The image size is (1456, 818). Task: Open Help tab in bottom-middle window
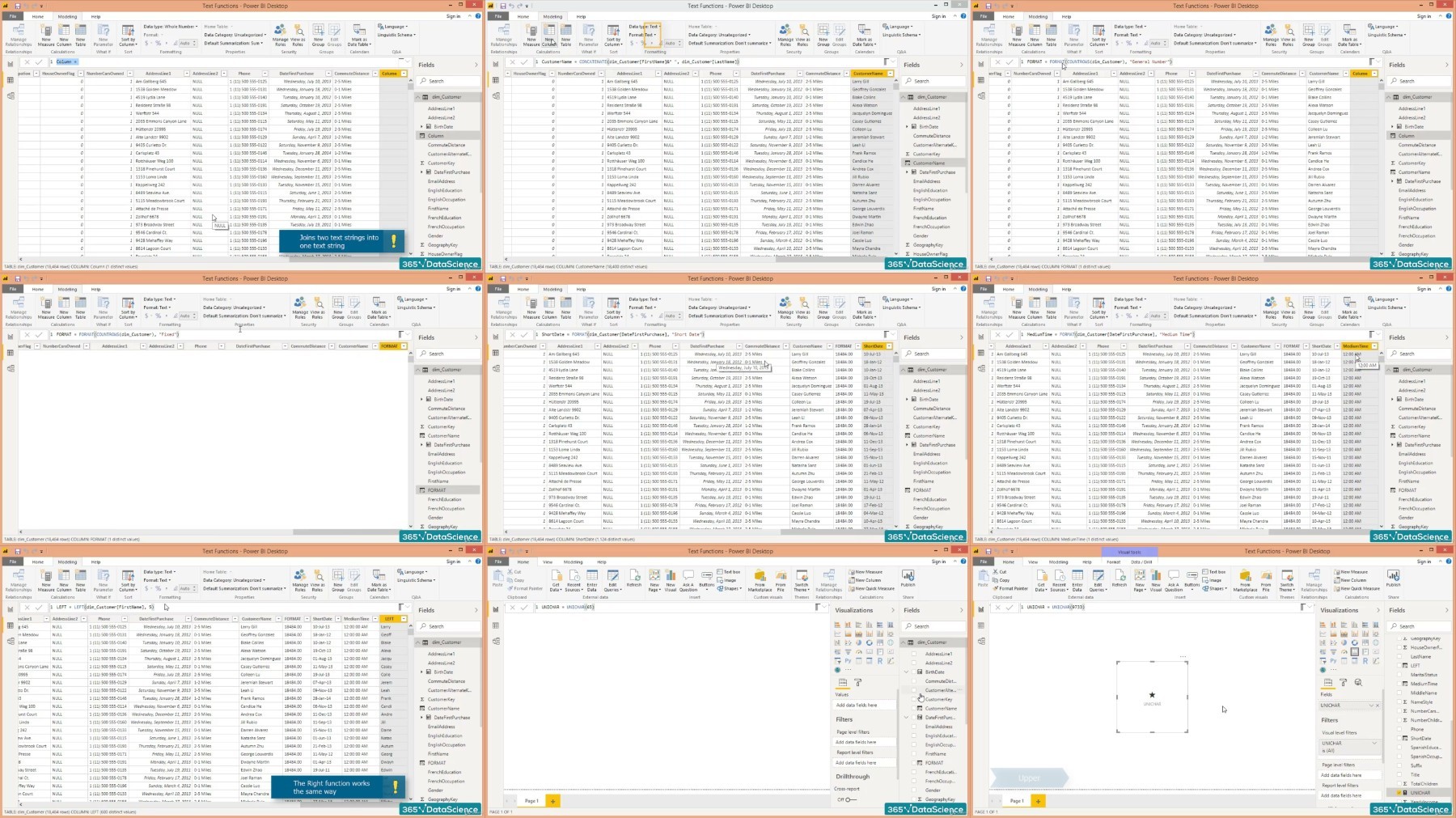(x=602, y=562)
